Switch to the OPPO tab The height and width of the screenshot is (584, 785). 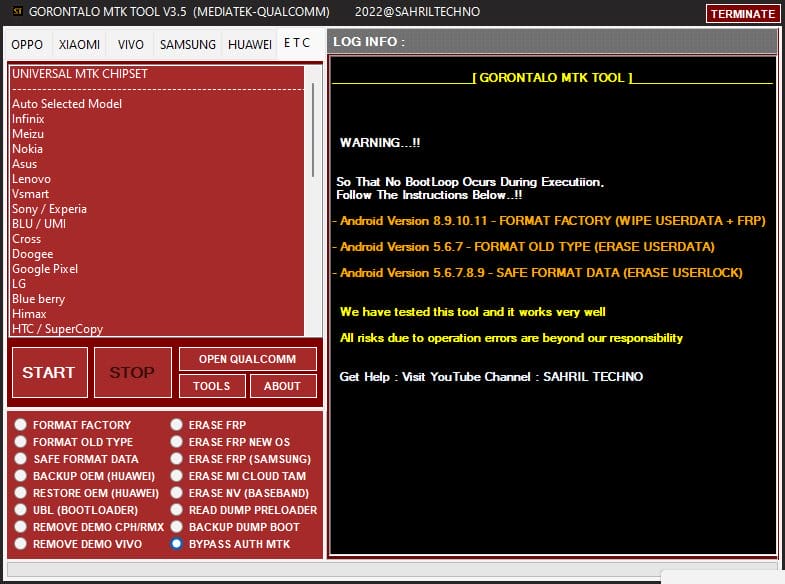(27, 45)
